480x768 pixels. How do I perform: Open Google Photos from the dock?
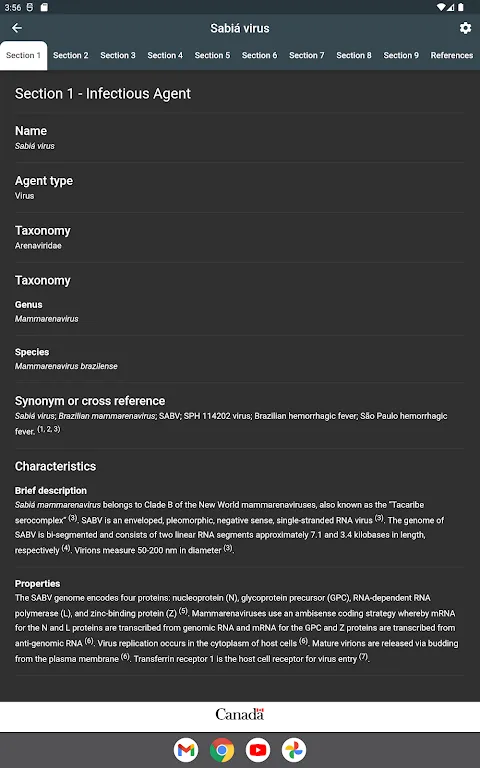tap(294, 750)
